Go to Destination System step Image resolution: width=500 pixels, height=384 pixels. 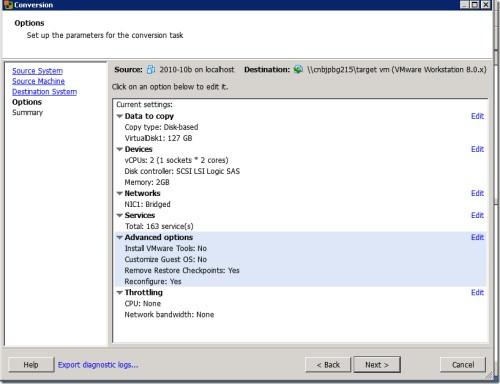point(44,92)
